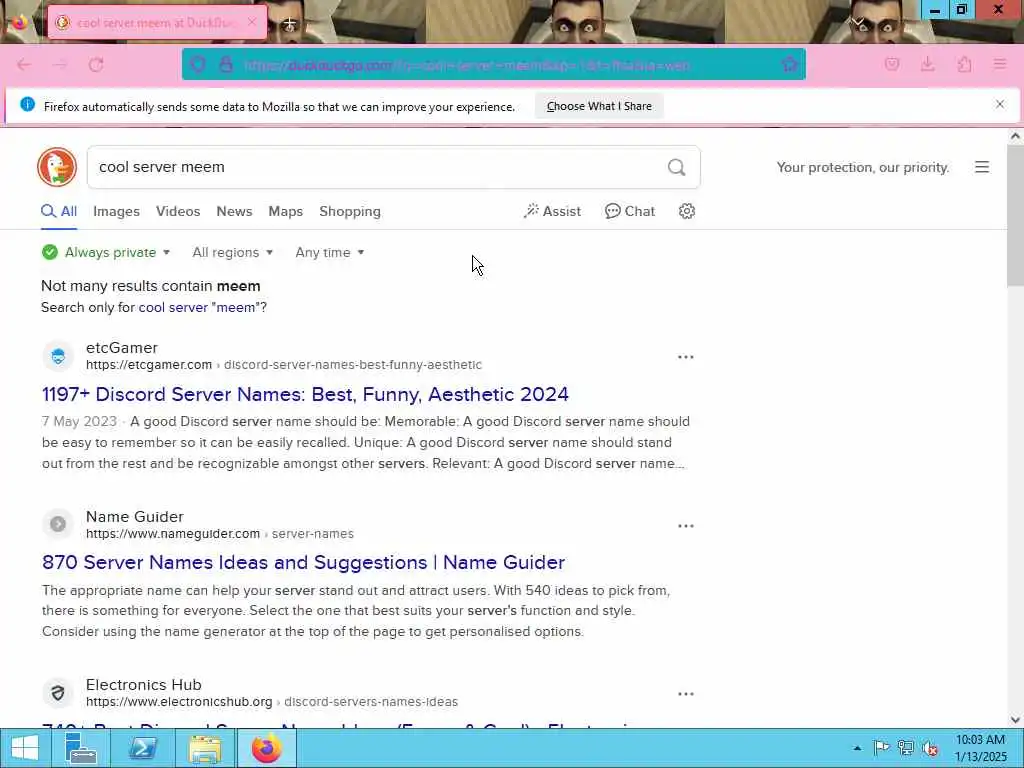The image size is (1024, 768).
Task: Open Firefox application menu
Action: pyautogui.click(x=1000, y=64)
